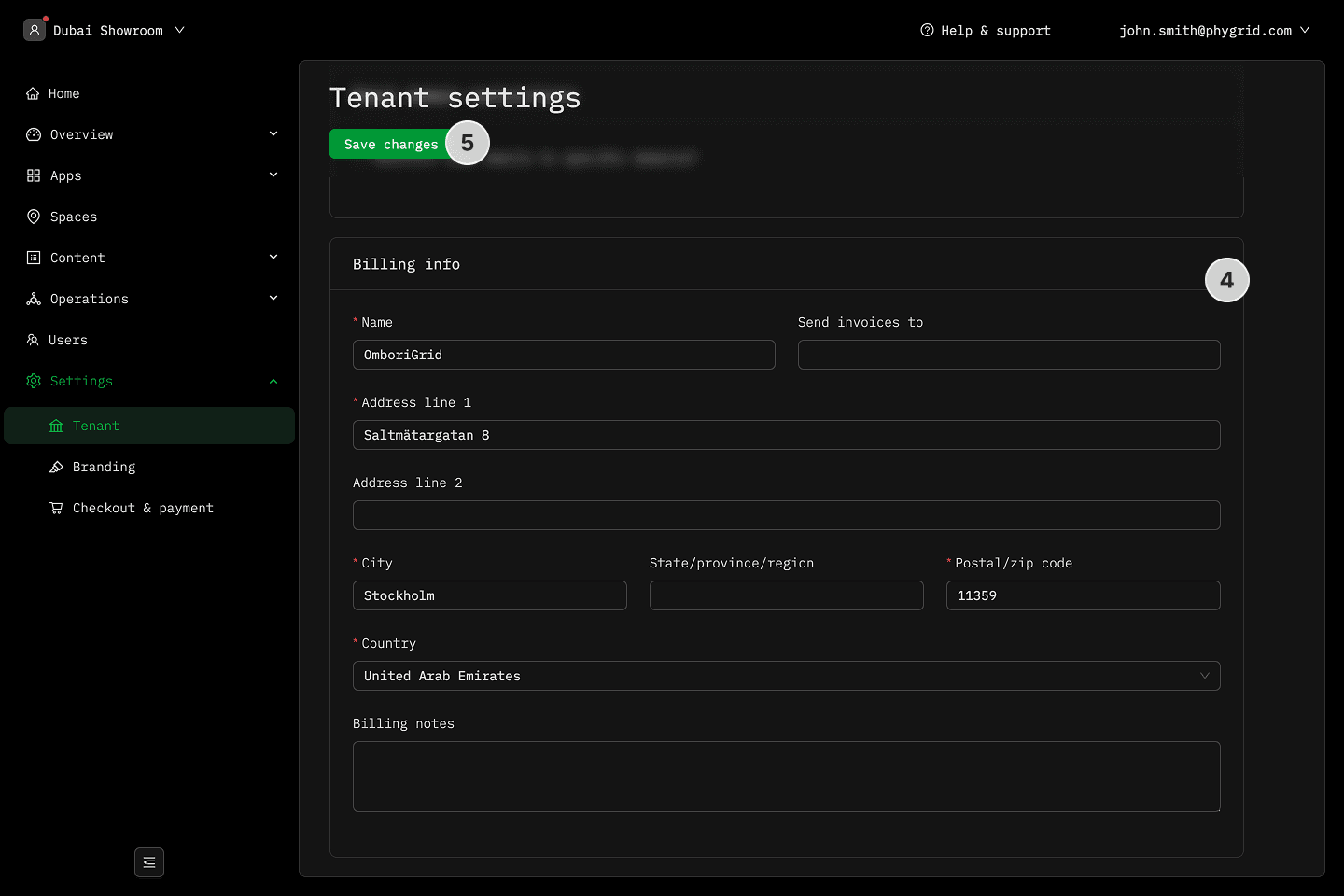Click the Save changes button
Screen dimensions: 1344x896
coord(390,144)
